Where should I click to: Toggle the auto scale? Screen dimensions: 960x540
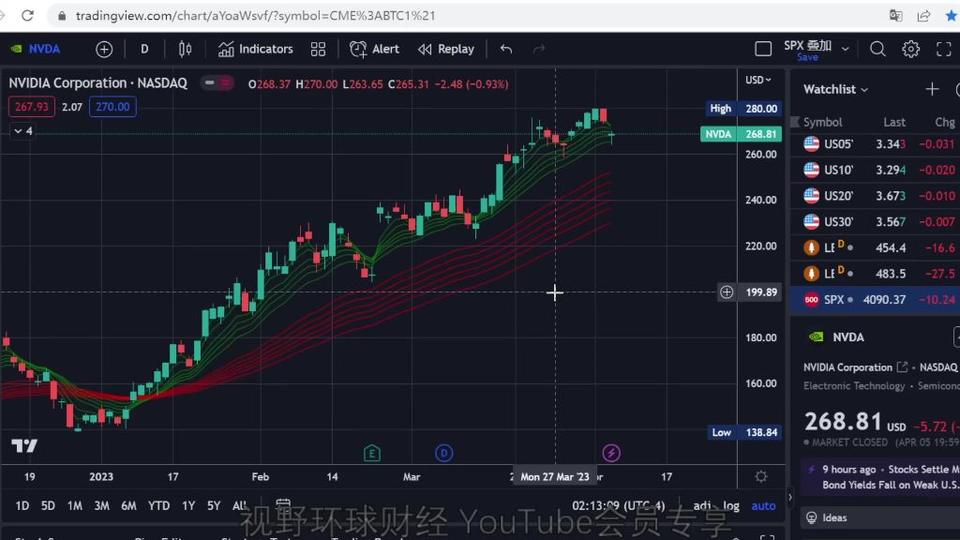[763, 506]
